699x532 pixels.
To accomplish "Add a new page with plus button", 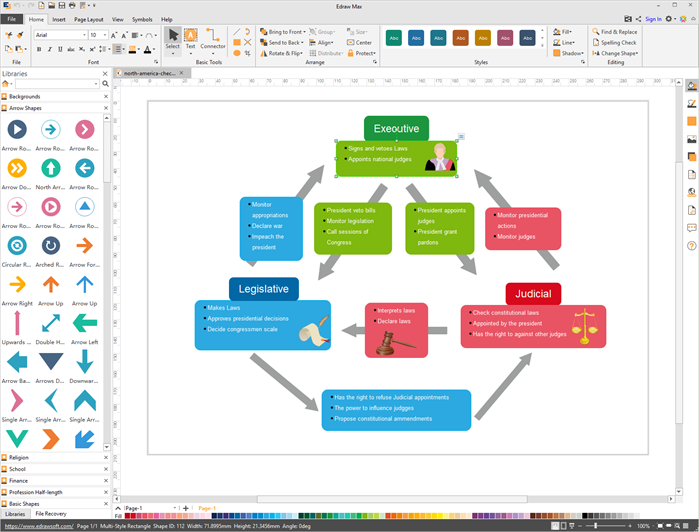I will [186, 508].
